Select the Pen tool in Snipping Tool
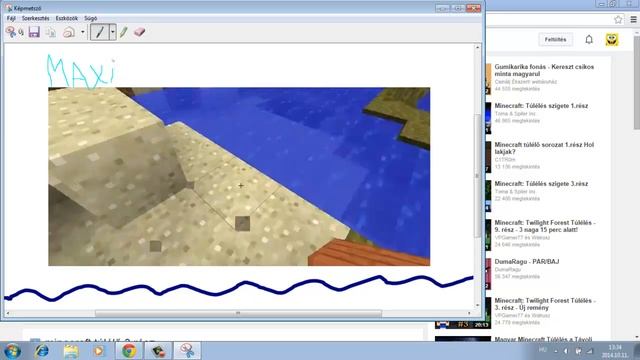 (x=100, y=32)
